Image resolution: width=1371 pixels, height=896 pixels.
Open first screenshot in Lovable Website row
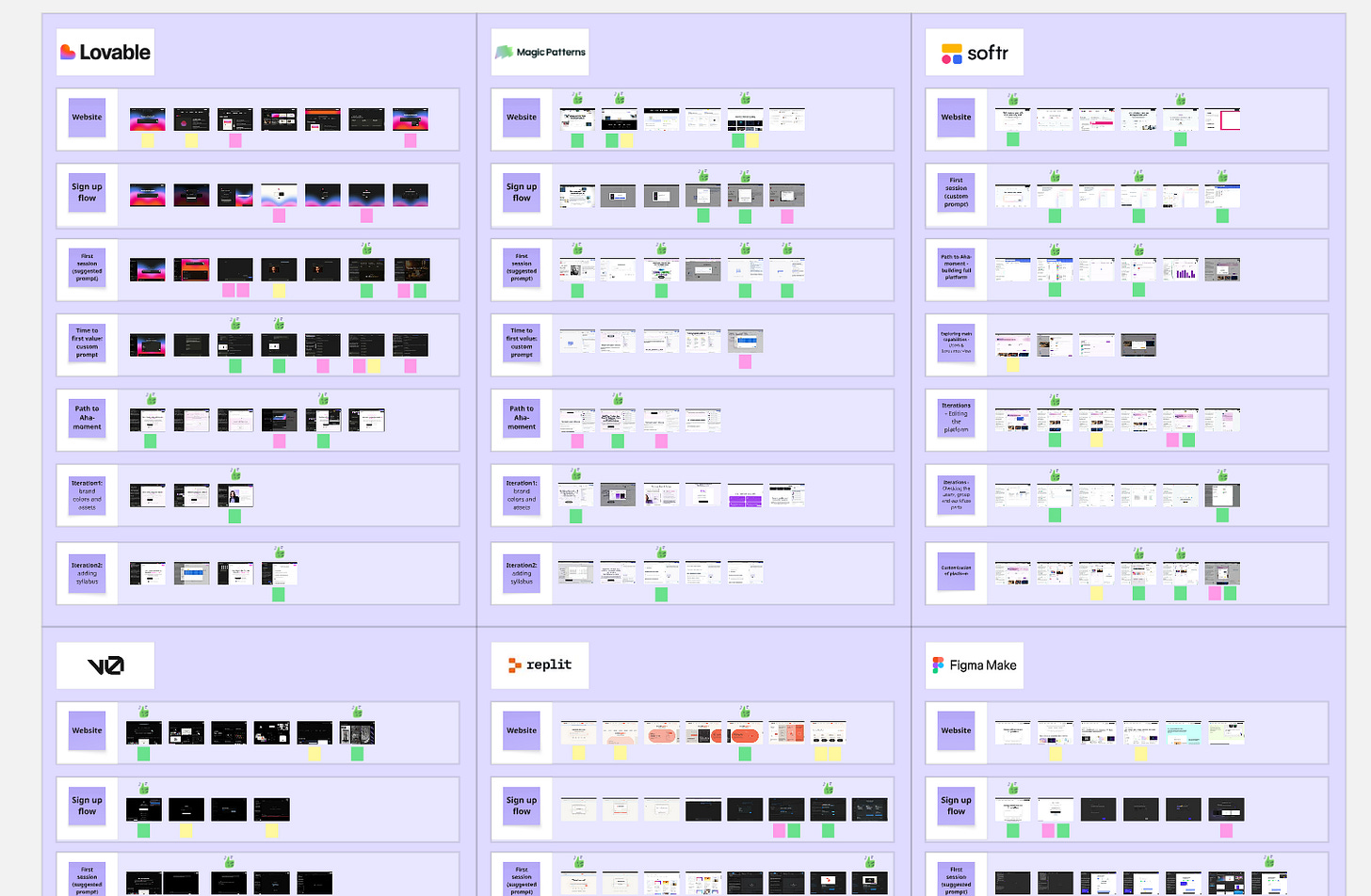(x=147, y=120)
